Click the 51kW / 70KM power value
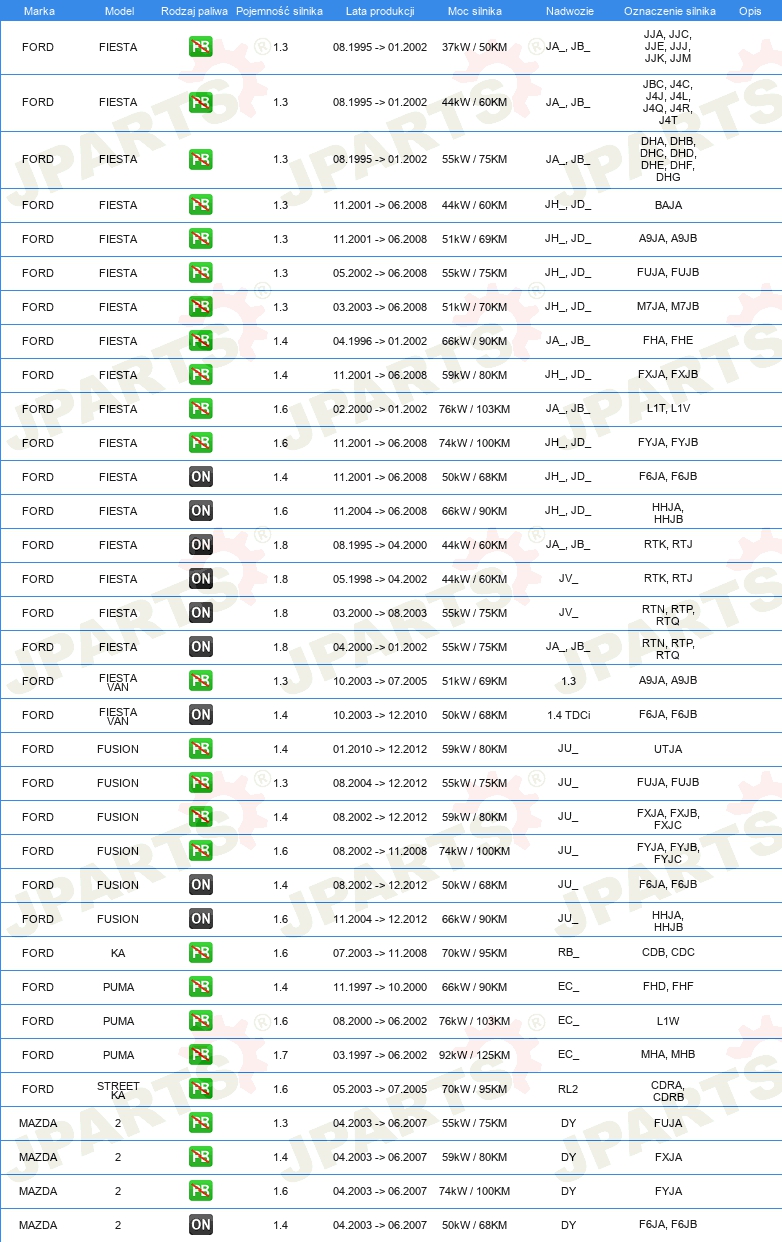Viewport: 782px width, 1242px height. [474, 307]
